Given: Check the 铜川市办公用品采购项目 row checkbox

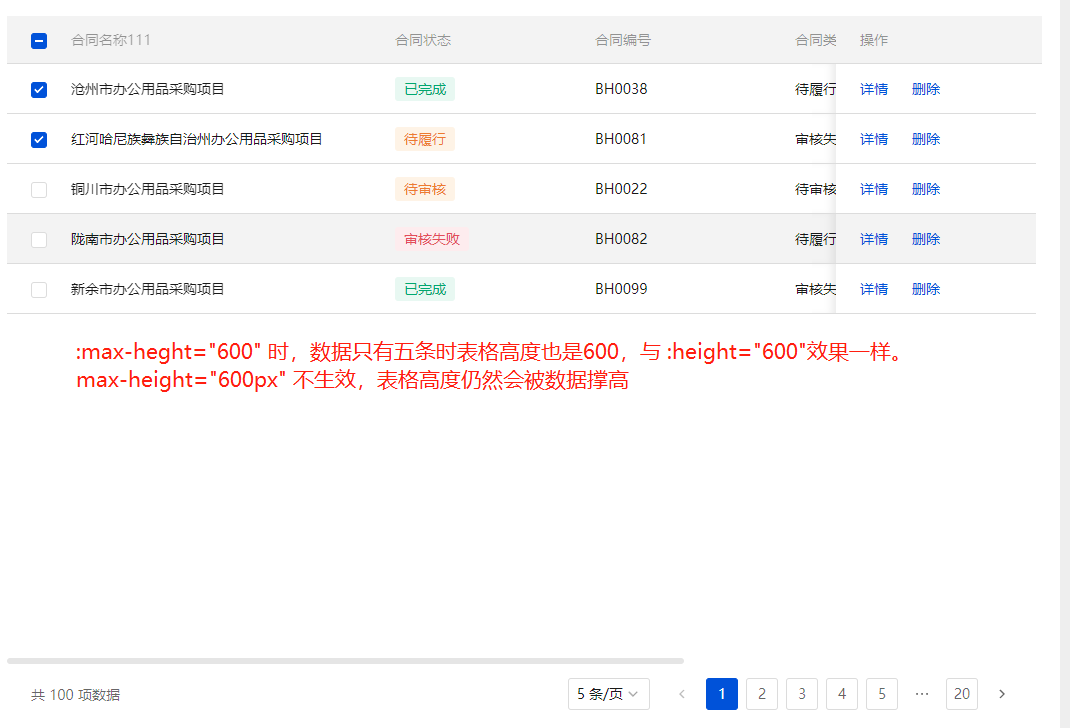Looking at the screenshot, I should (38, 189).
